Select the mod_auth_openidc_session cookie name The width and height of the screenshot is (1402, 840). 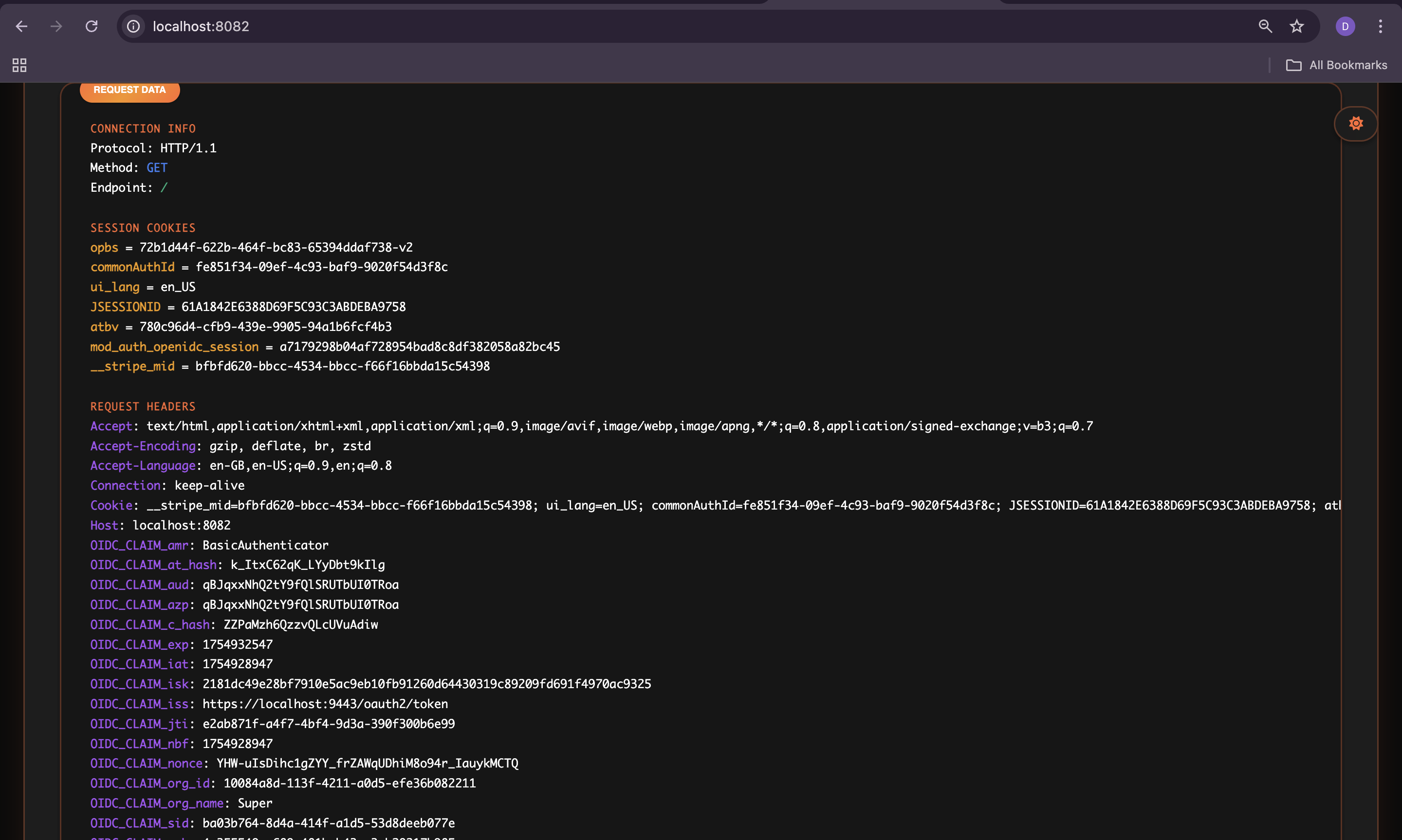coord(174,347)
